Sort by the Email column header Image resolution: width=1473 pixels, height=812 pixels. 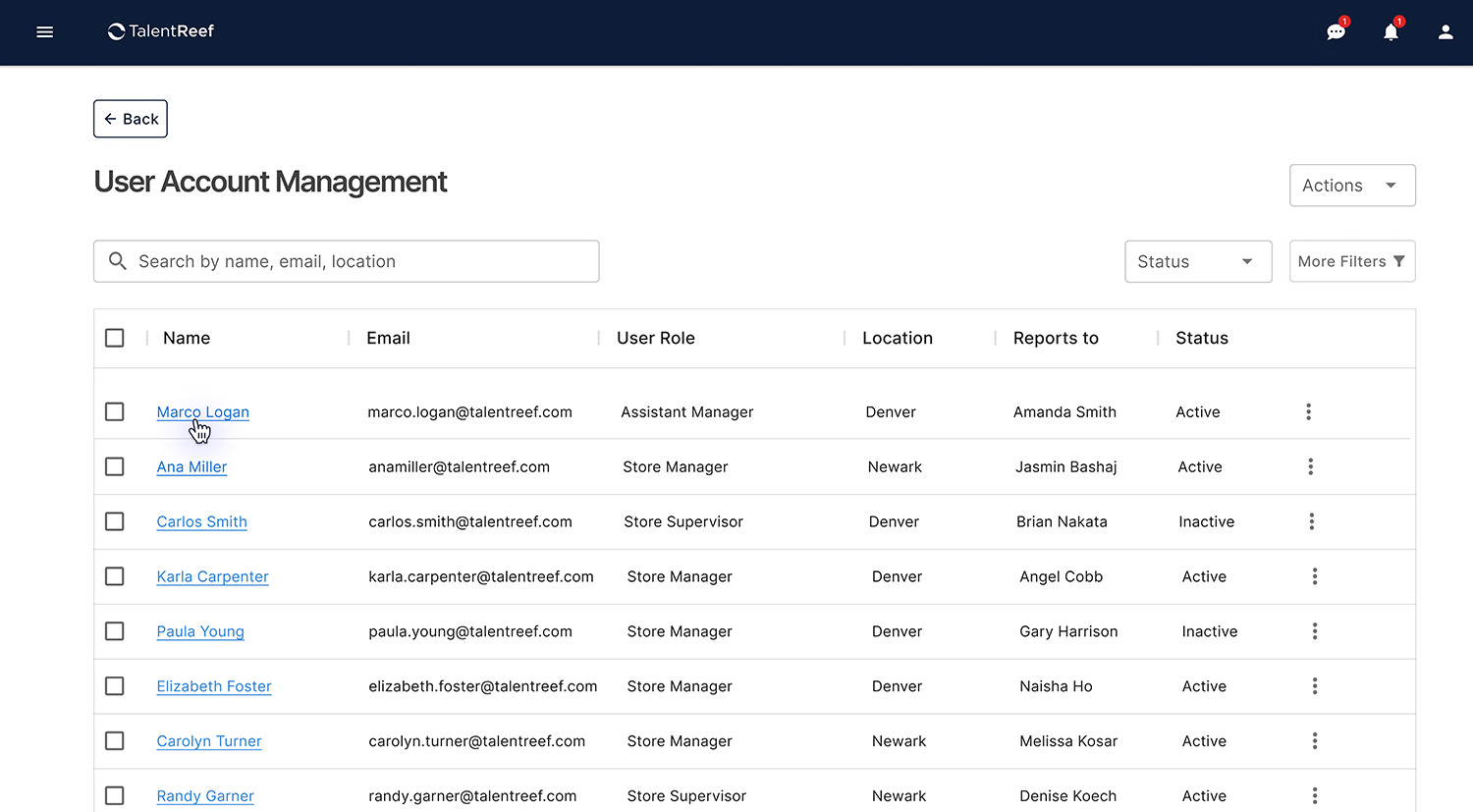pos(388,338)
